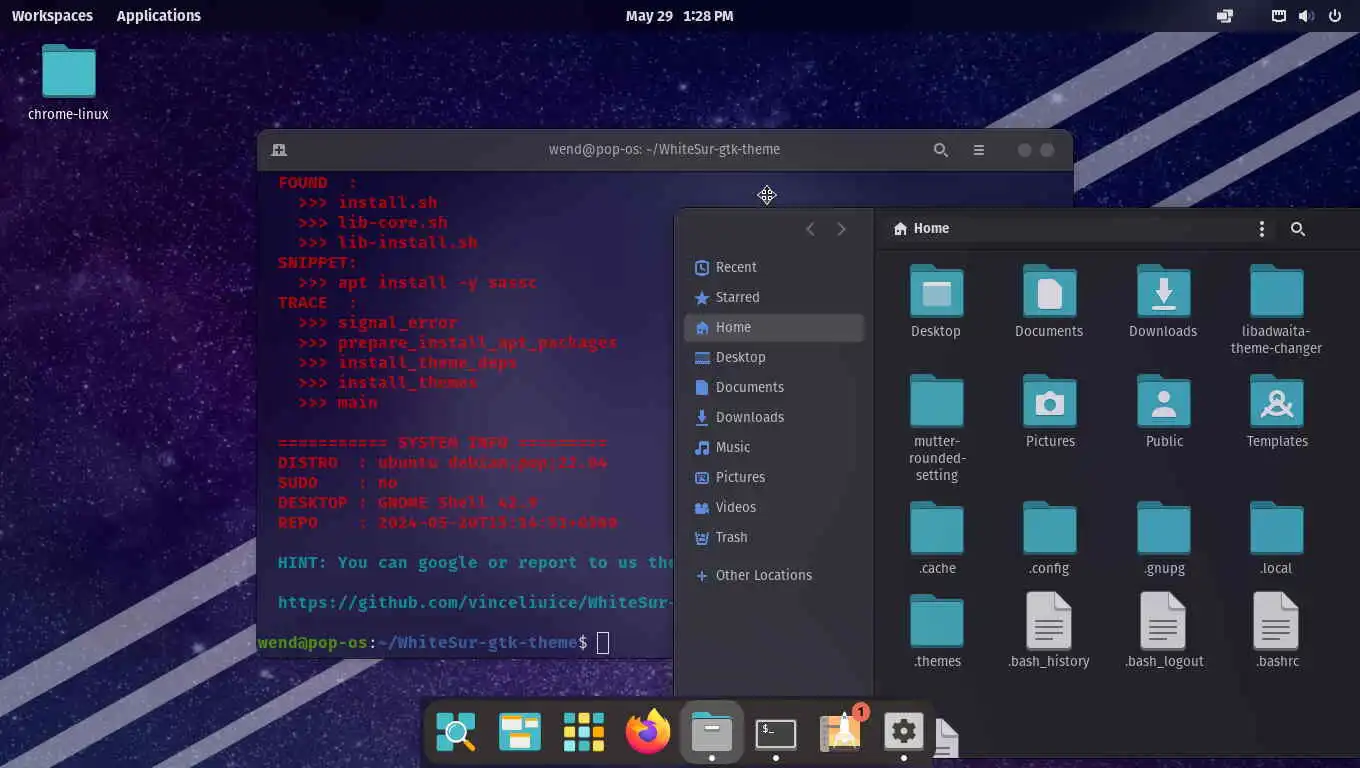Open the applications grid in dock

click(584, 733)
